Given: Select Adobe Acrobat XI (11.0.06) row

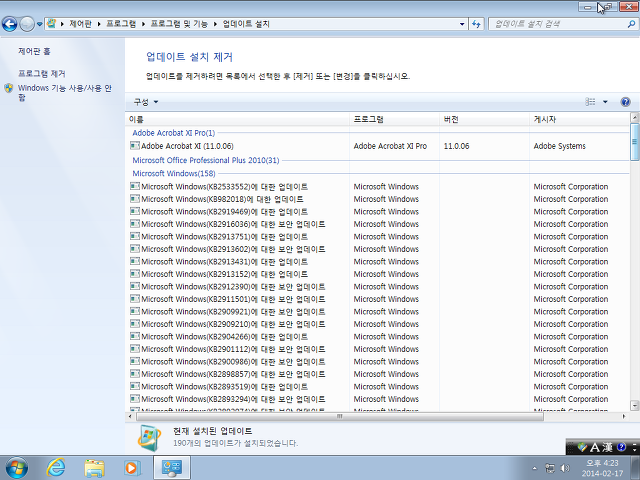Looking at the screenshot, I should (378, 146).
